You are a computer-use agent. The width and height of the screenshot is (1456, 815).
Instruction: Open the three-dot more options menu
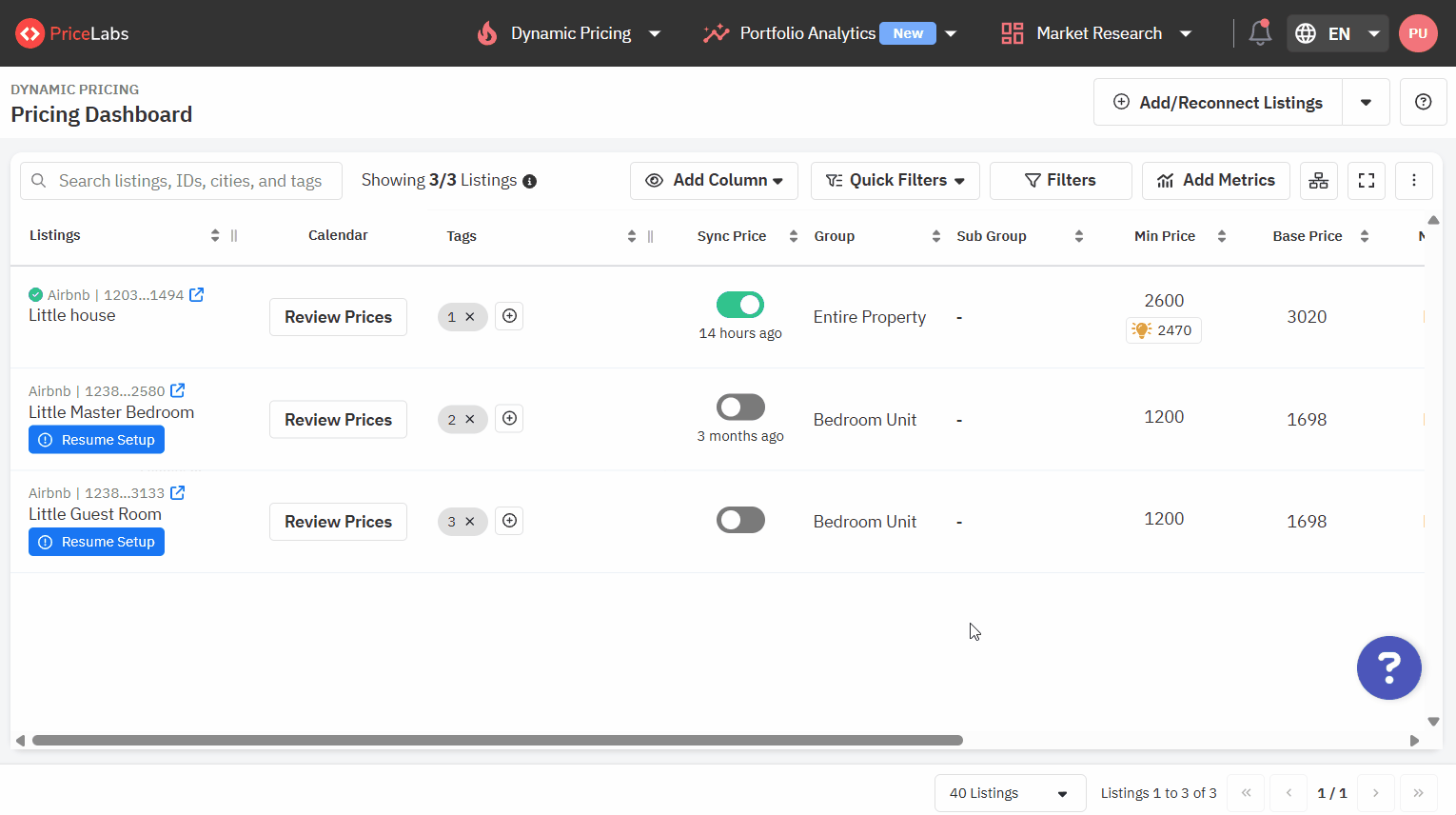(x=1414, y=180)
